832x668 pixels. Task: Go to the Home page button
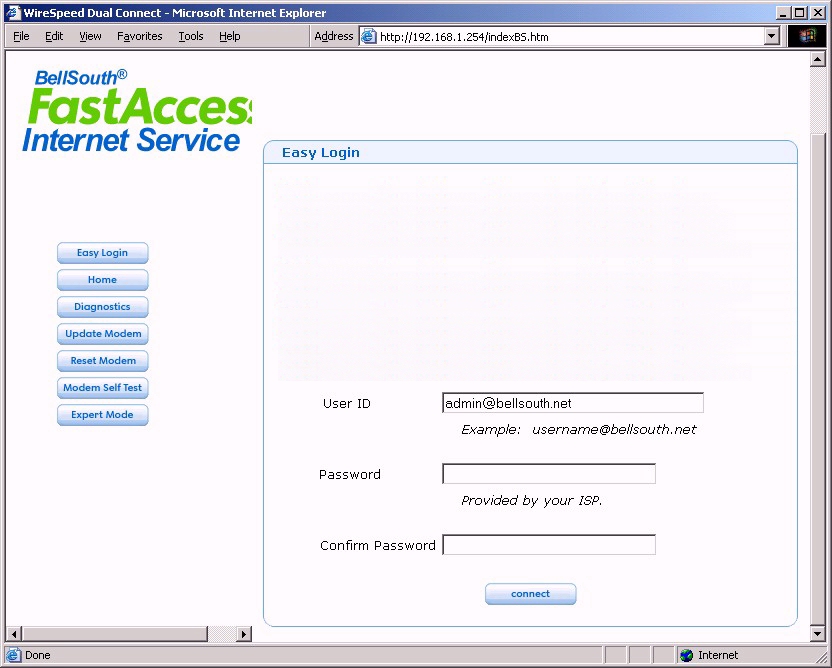coord(102,280)
